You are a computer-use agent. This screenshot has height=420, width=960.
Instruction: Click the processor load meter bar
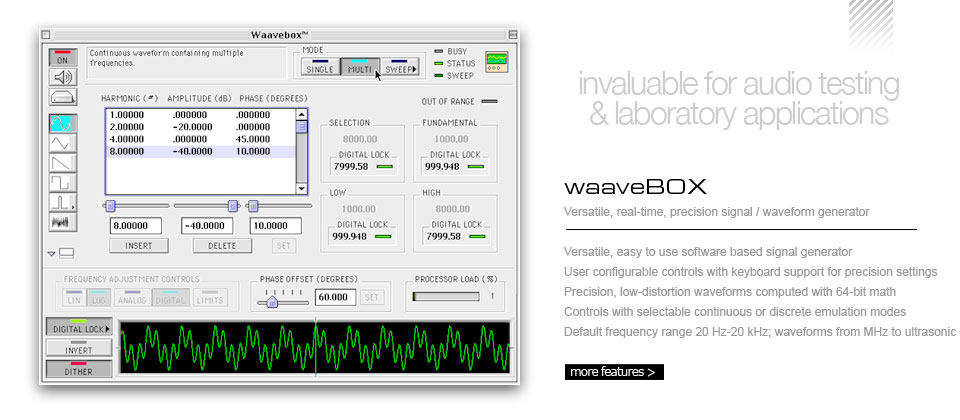446,296
